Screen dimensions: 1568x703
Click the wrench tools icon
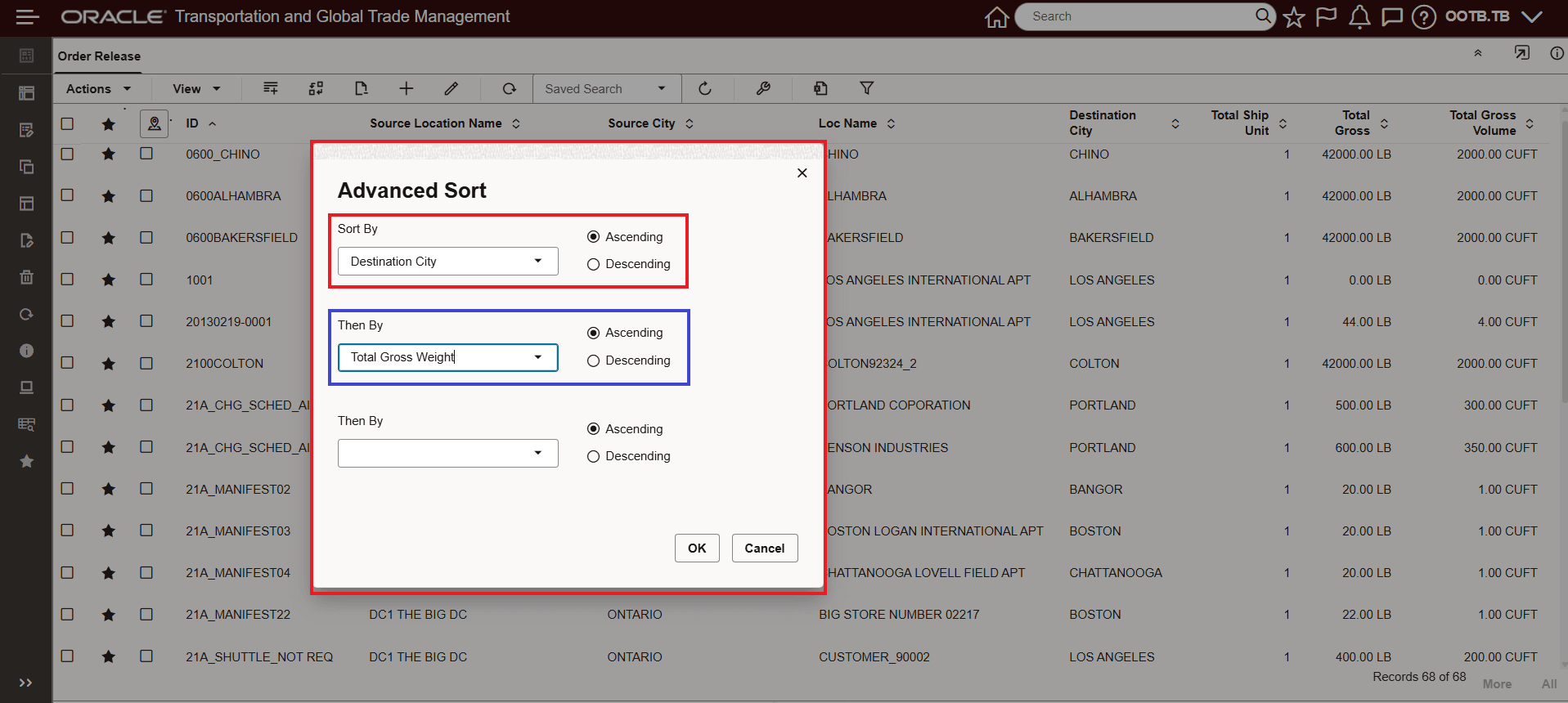tap(763, 88)
